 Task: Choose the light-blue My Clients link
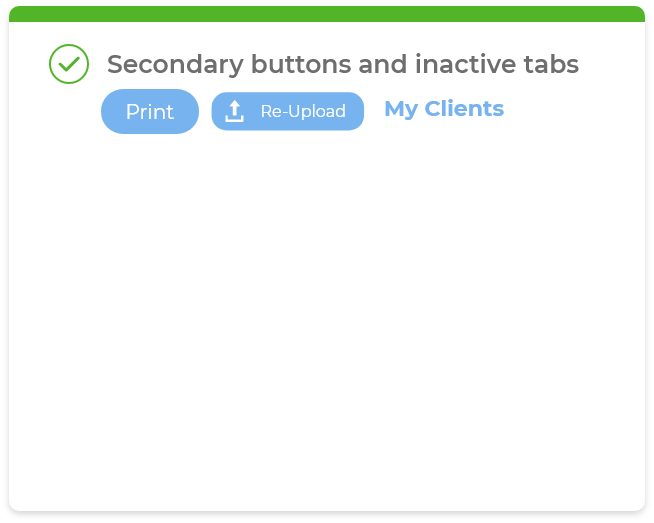pos(444,109)
